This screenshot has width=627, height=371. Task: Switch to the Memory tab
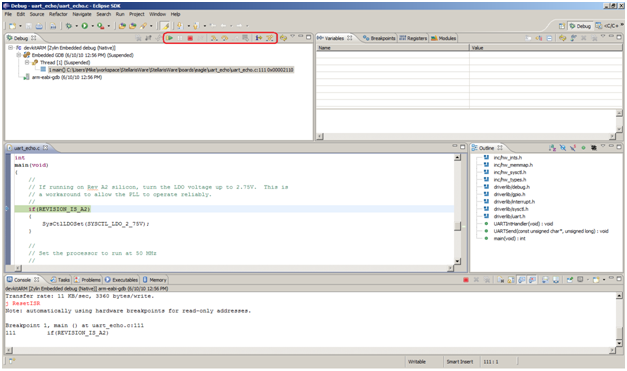(154, 280)
